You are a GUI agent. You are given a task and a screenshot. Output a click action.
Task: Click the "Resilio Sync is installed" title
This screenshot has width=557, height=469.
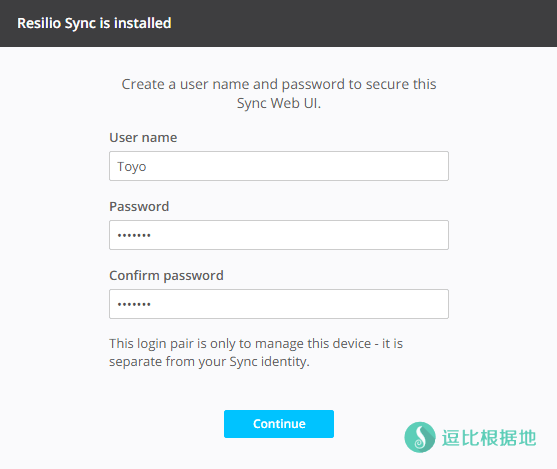pos(94,23)
